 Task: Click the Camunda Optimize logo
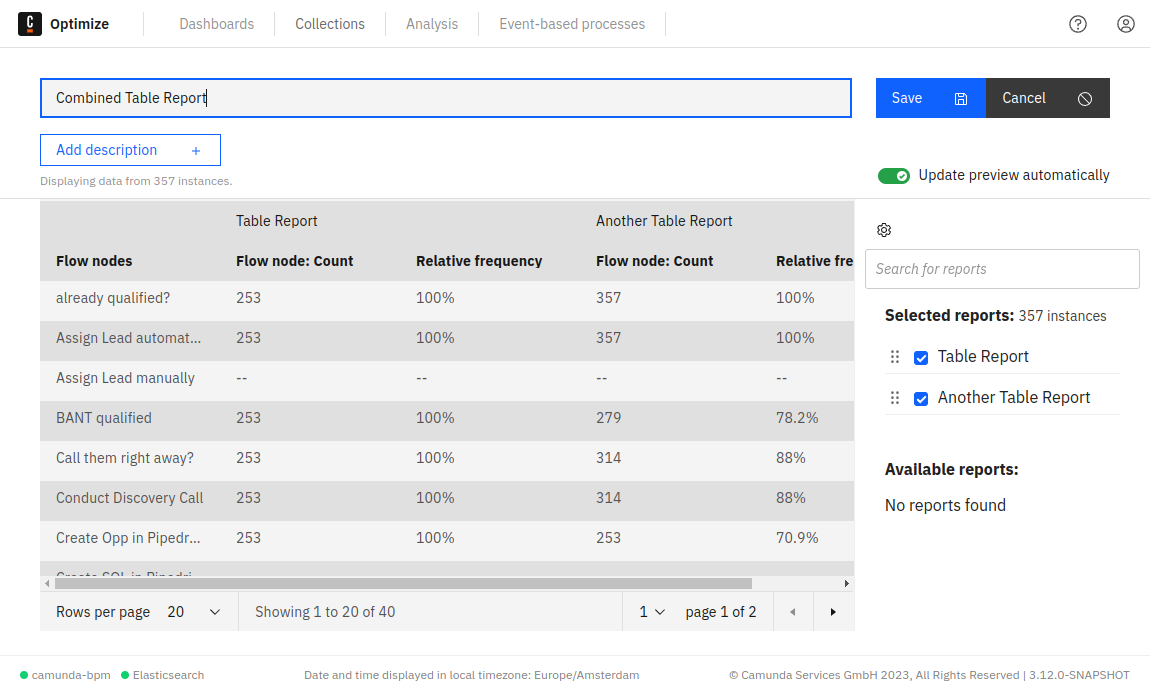[x=30, y=23]
